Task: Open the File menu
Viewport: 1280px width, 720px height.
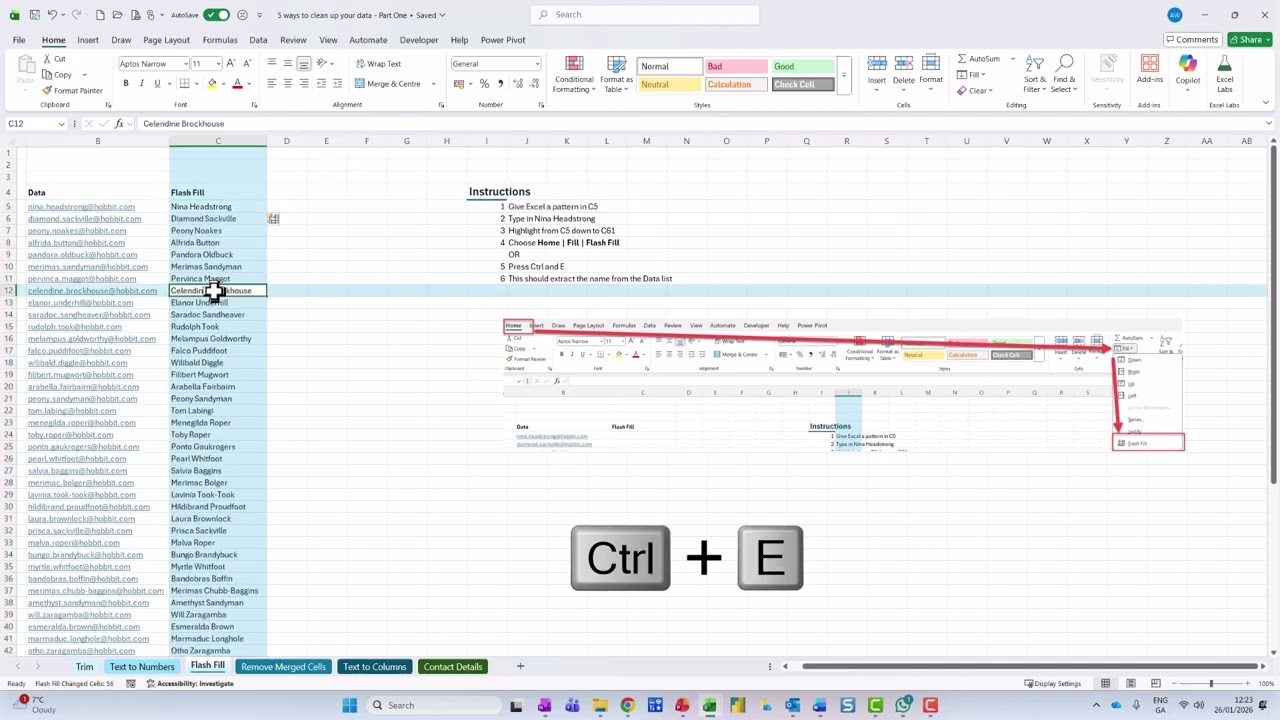Action: [x=19, y=40]
